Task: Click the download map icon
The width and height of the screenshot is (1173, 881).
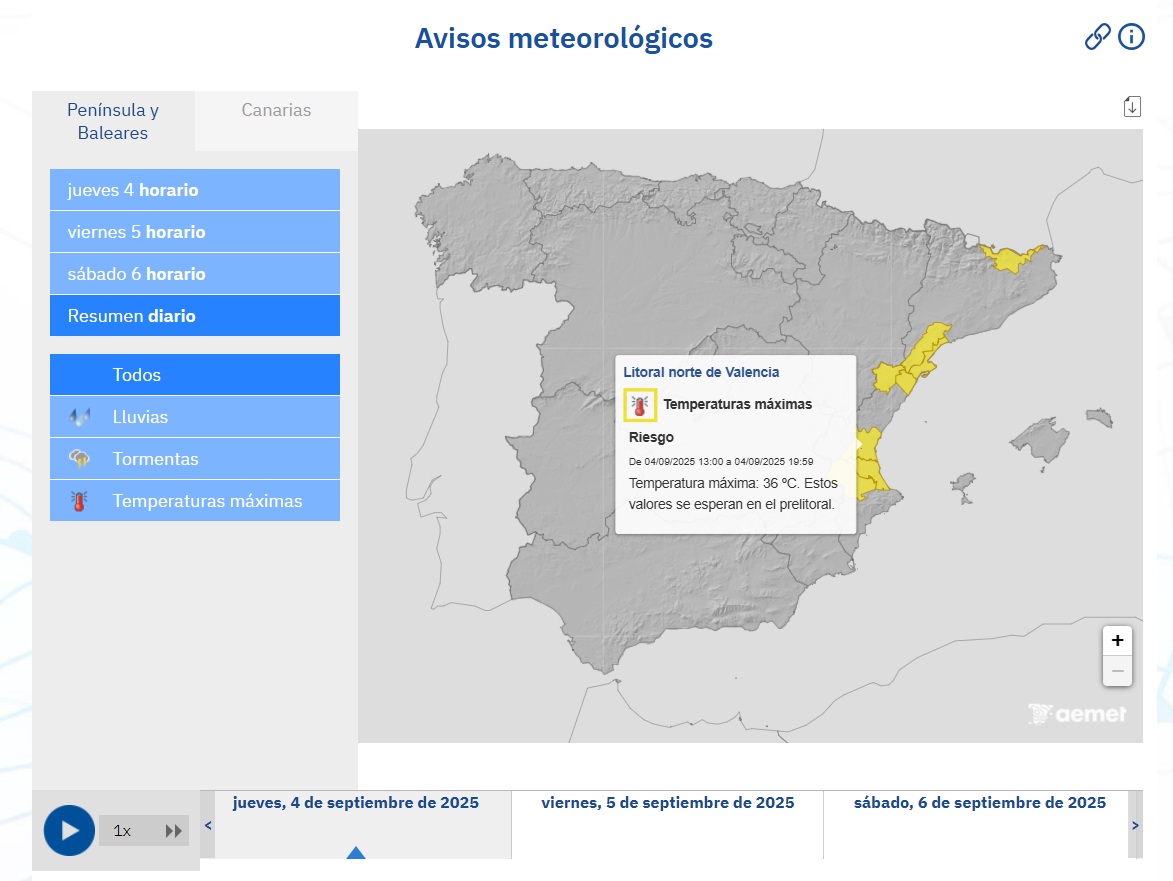Action: (1132, 106)
